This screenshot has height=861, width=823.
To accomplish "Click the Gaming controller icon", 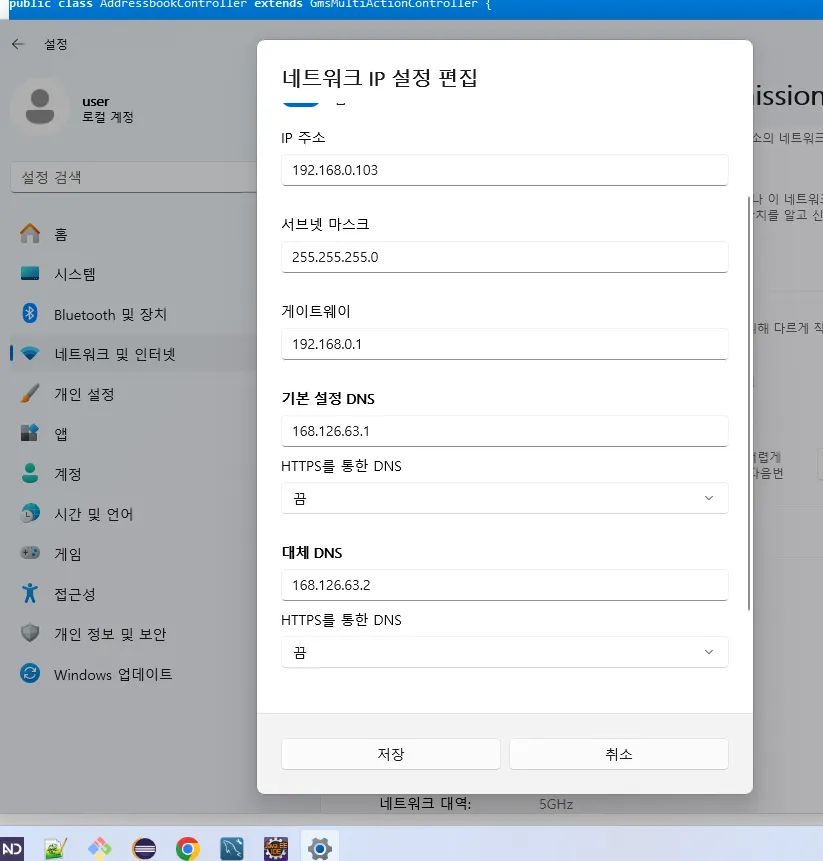I will tap(30, 553).
